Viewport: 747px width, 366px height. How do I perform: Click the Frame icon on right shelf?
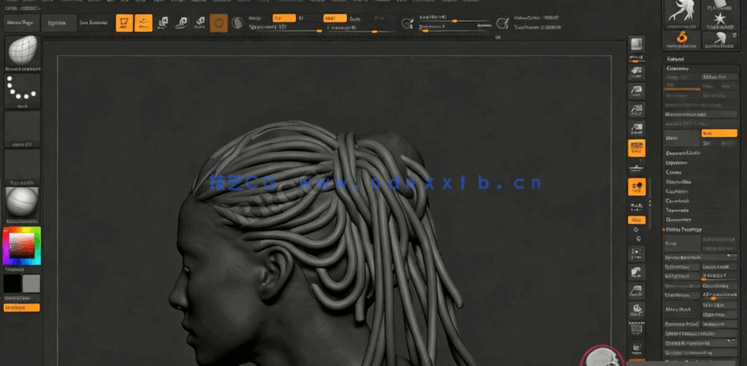636,254
